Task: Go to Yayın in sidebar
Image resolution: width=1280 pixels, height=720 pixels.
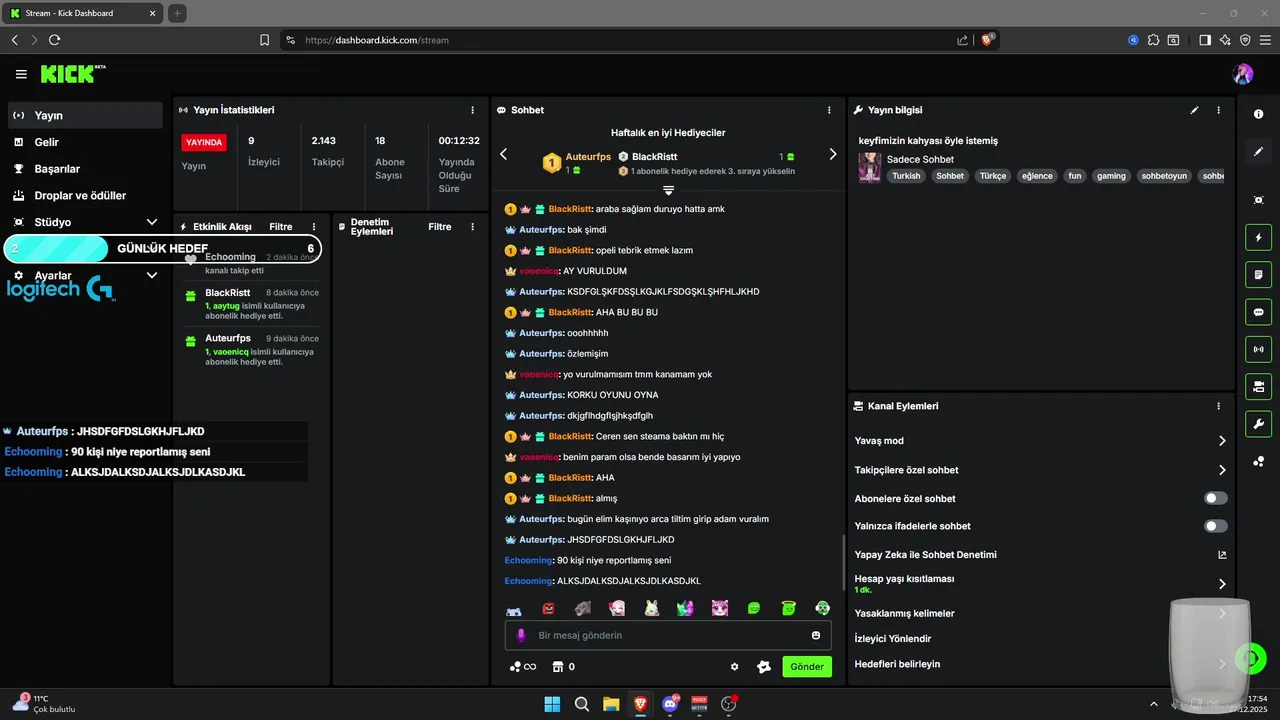Action: [85, 115]
